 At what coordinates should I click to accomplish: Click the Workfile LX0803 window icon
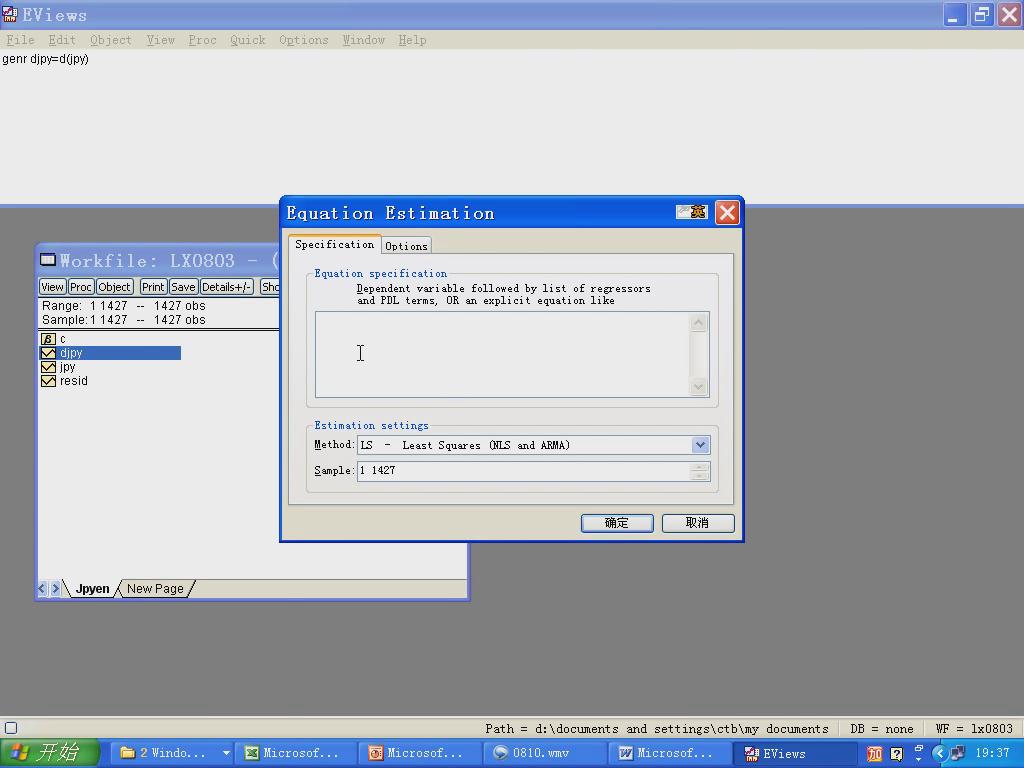click(x=48, y=260)
